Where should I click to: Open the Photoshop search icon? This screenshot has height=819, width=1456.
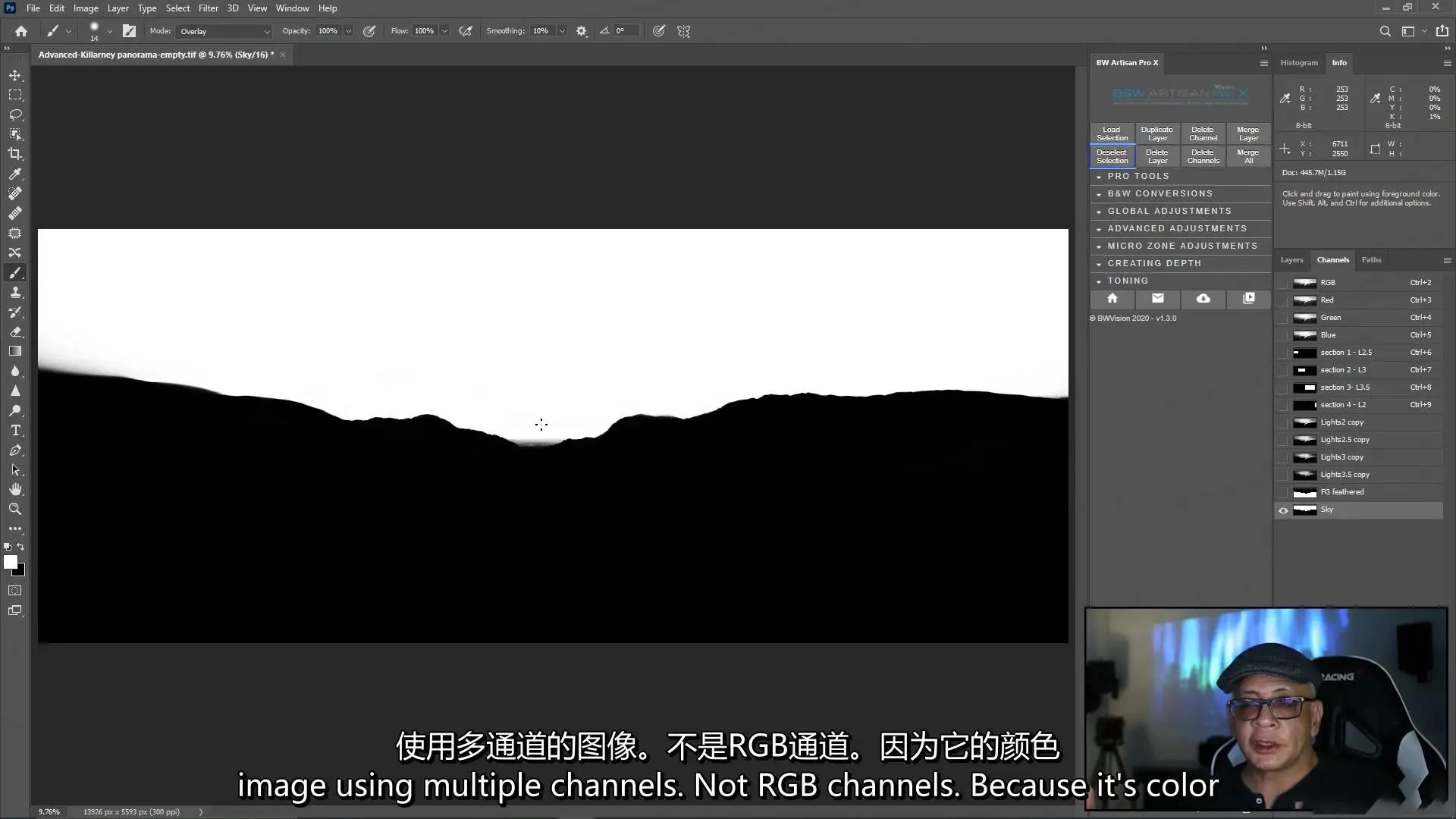tap(1385, 31)
